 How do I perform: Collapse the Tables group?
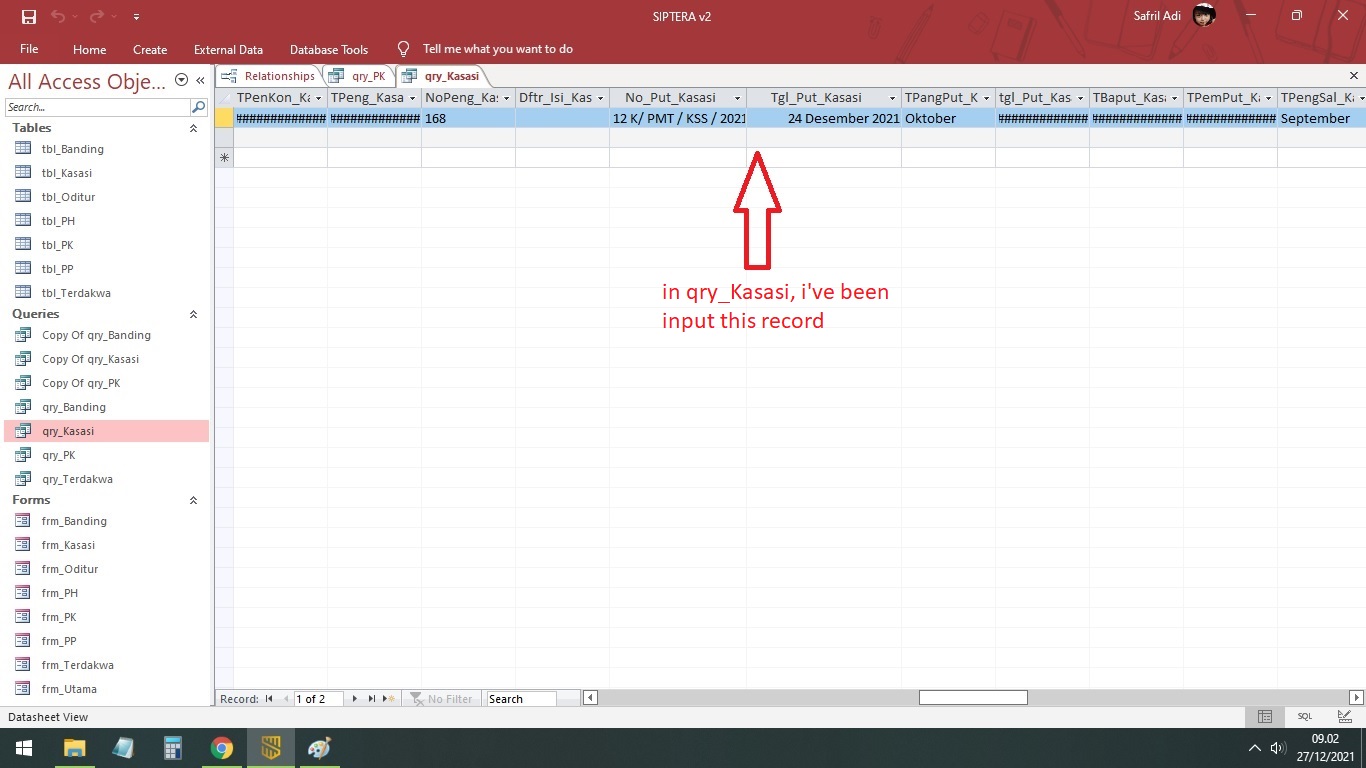coord(193,128)
